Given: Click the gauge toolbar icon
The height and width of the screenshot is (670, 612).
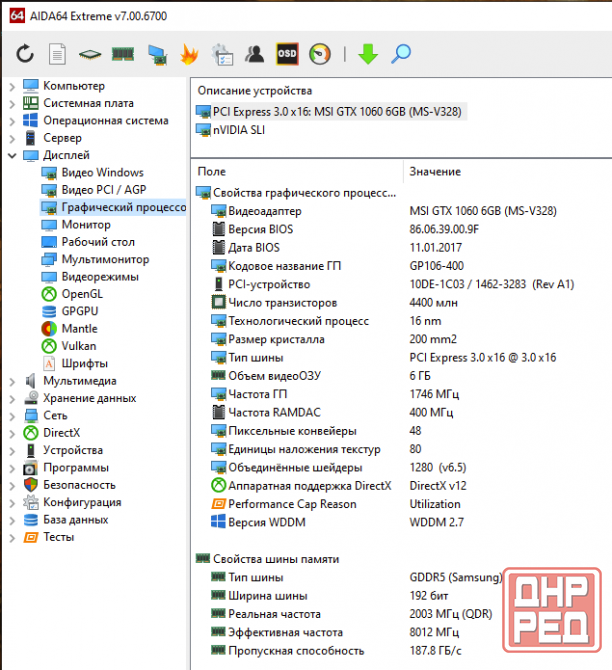Looking at the screenshot, I should coord(320,54).
